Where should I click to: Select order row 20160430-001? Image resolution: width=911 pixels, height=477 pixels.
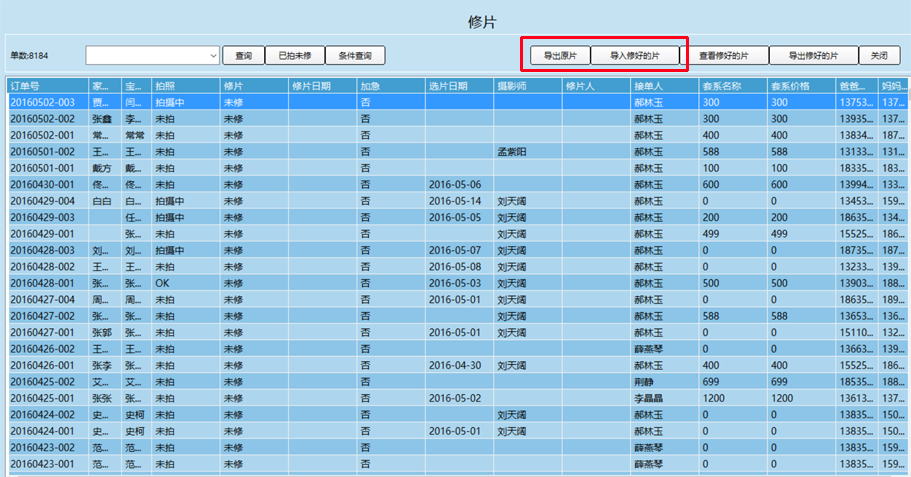457,184
